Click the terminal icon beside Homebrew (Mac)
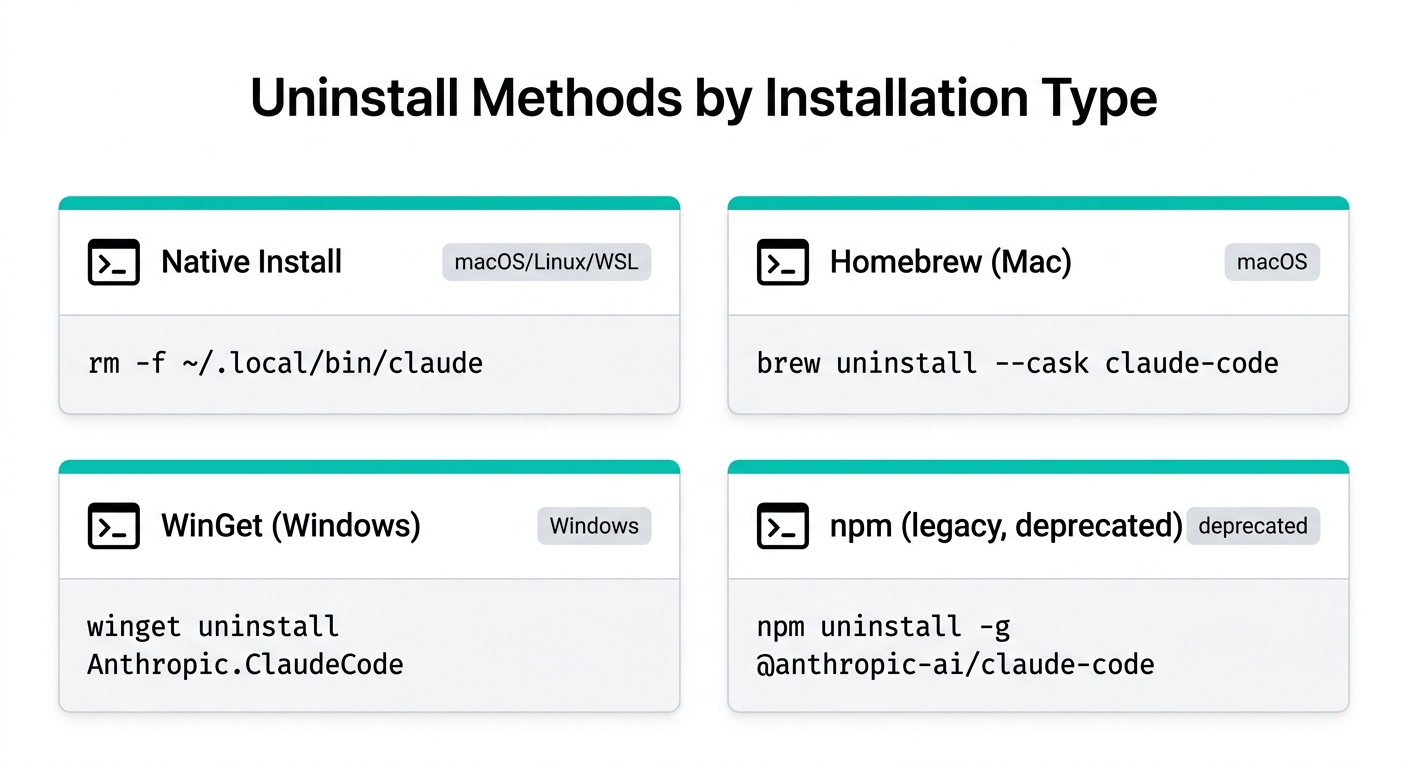Viewport: 1408px width, 768px height. tap(782, 263)
